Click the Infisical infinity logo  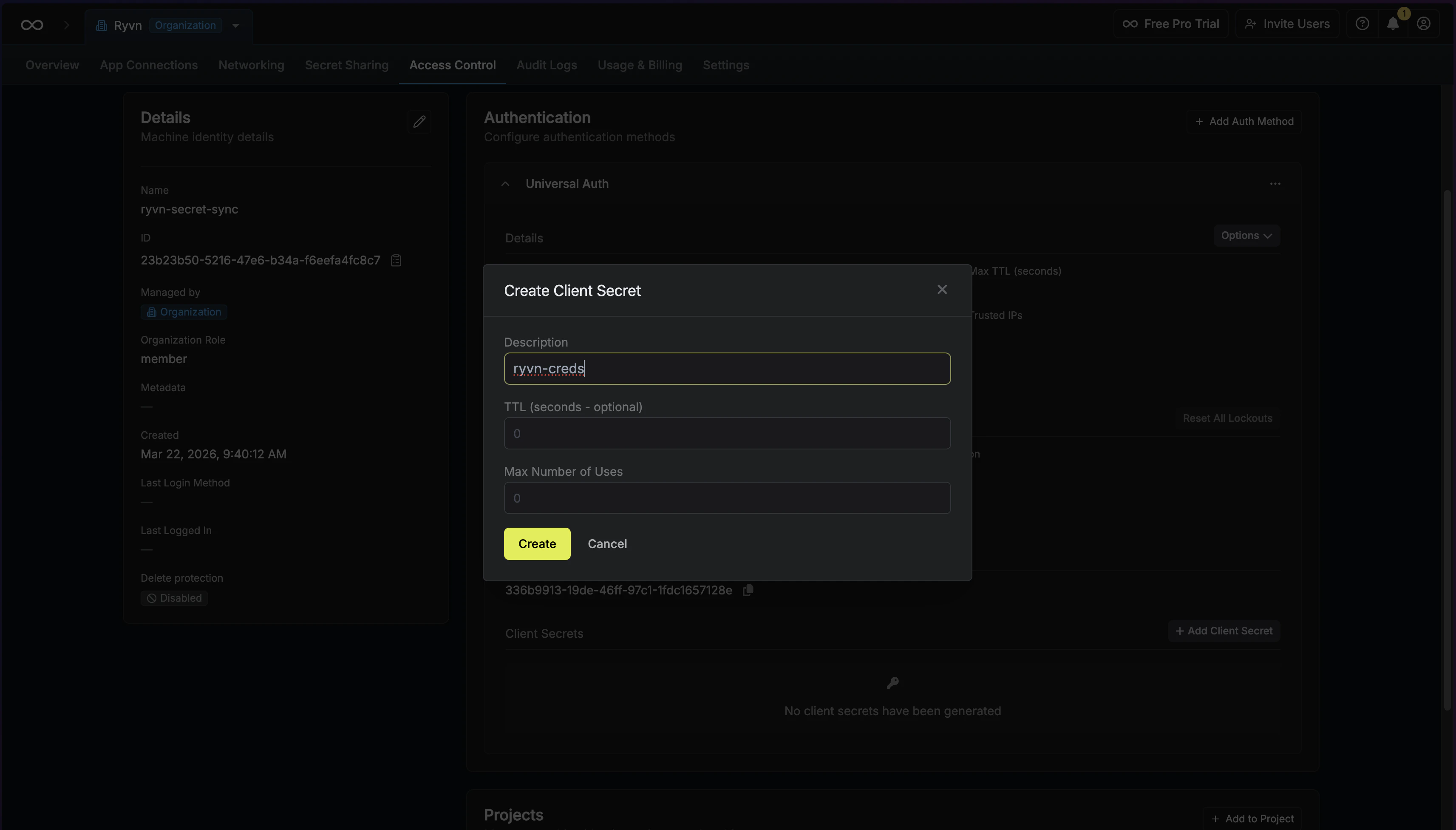pos(31,25)
